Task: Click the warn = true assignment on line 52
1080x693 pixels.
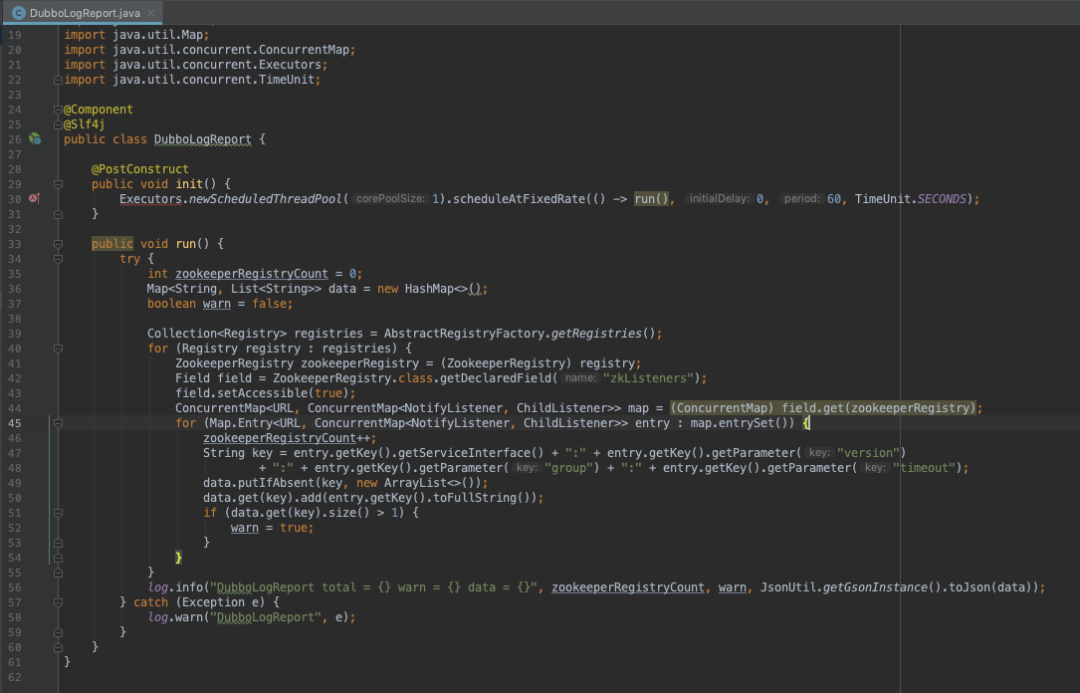Action: pyautogui.click(x=271, y=528)
